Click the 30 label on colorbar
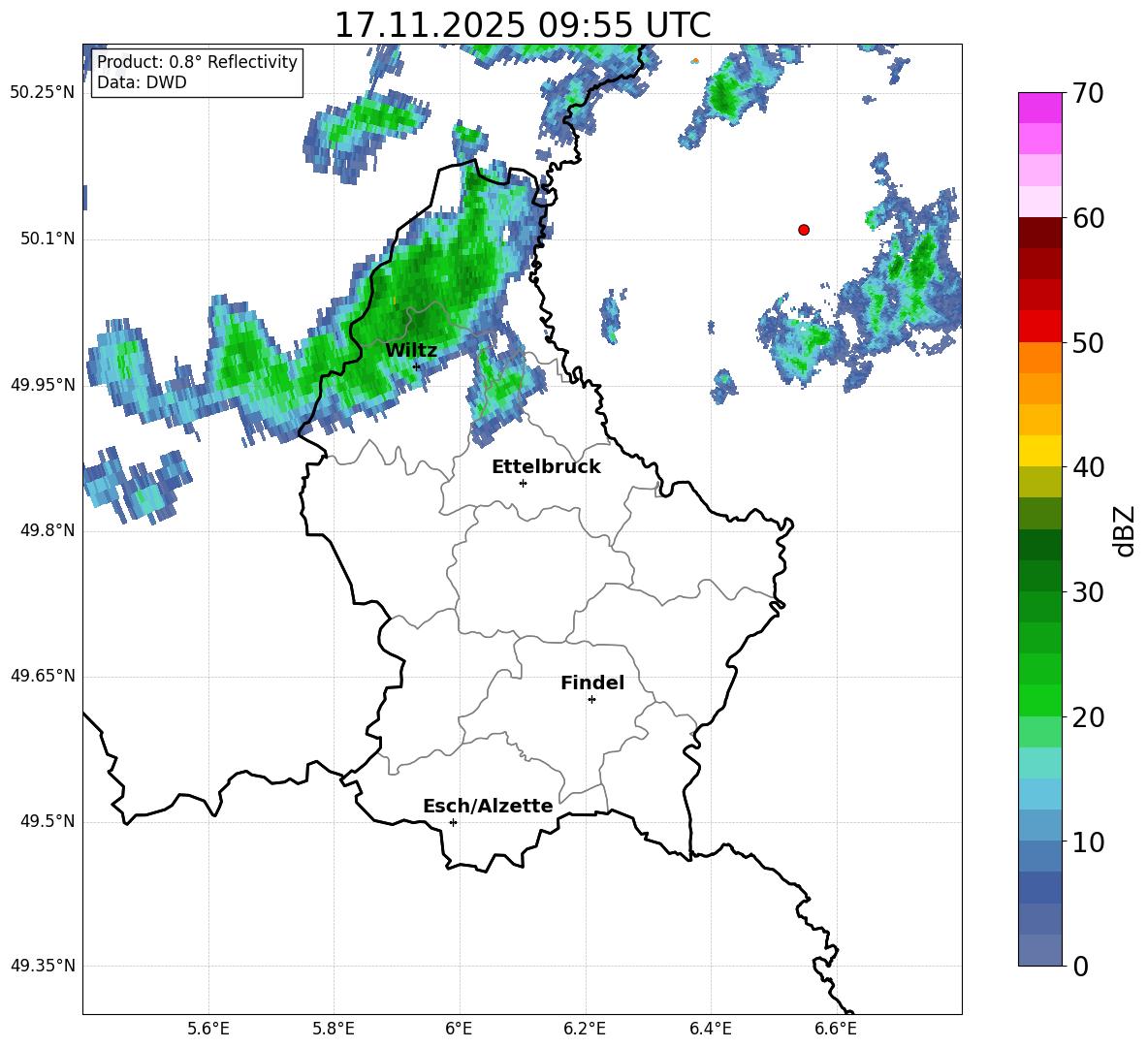Viewport: 1148px width, 1048px height. click(x=1088, y=592)
